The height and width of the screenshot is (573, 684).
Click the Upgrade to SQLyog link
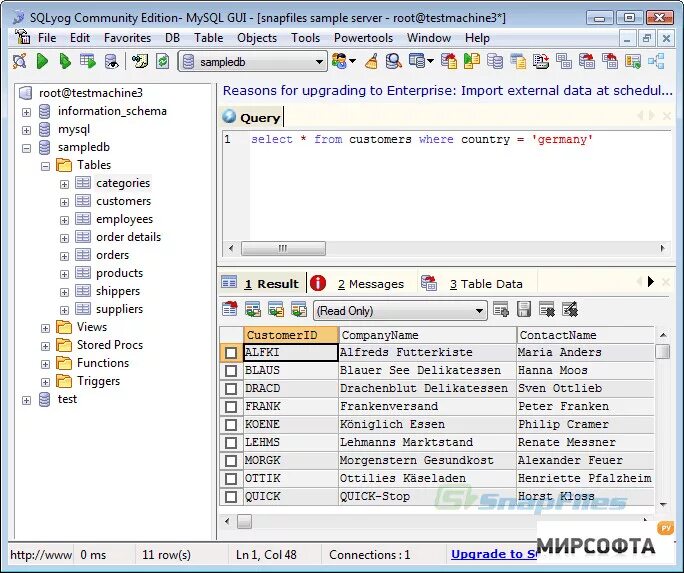pyautogui.click(x=494, y=554)
